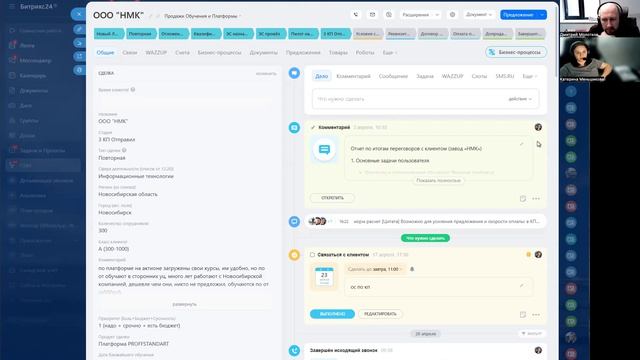This screenshot has height=360, width=640.
Task: Open the Счета tab
Action: [182, 53]
